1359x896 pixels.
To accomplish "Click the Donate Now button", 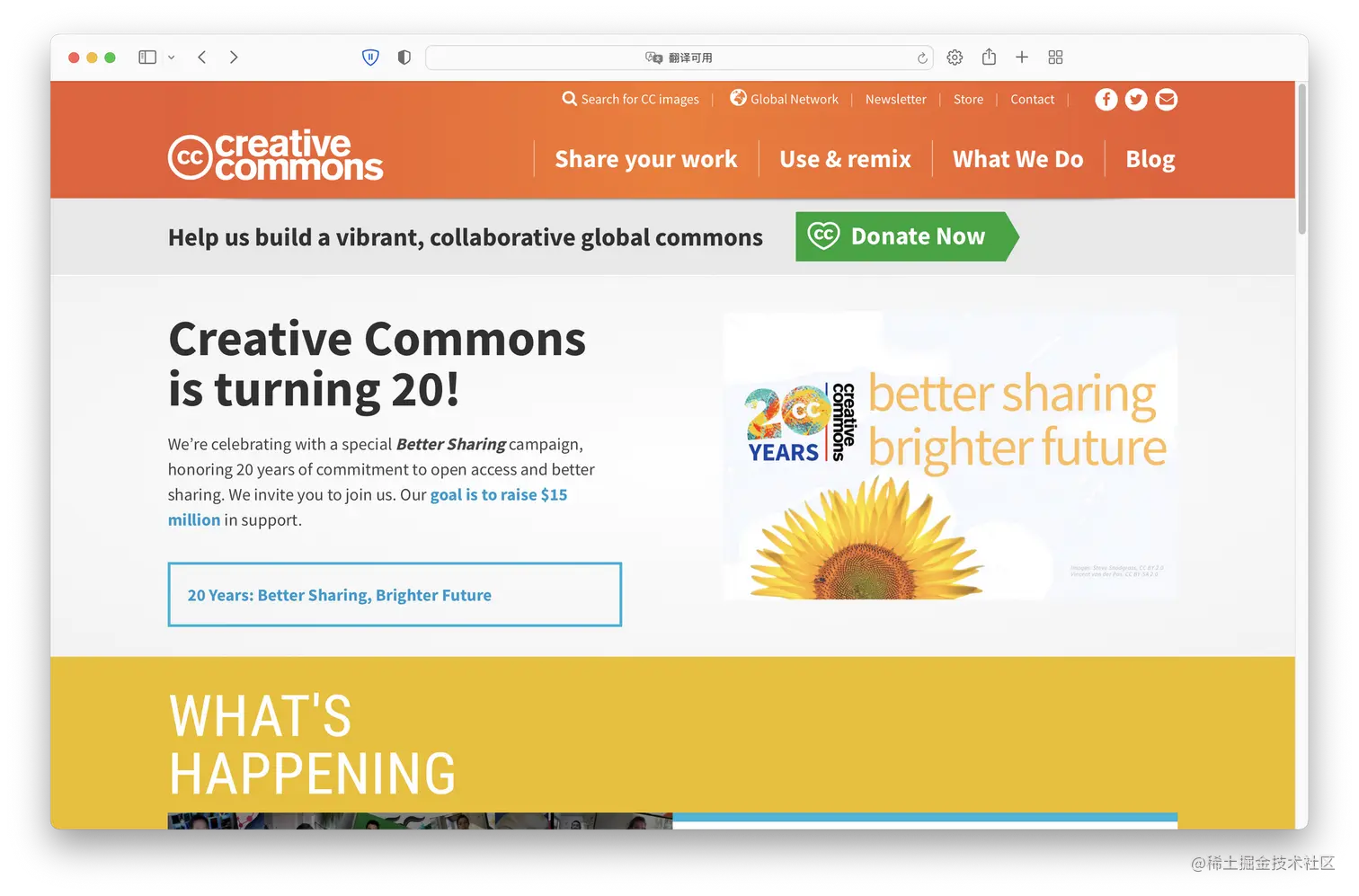I will click(x=907, y=236).
